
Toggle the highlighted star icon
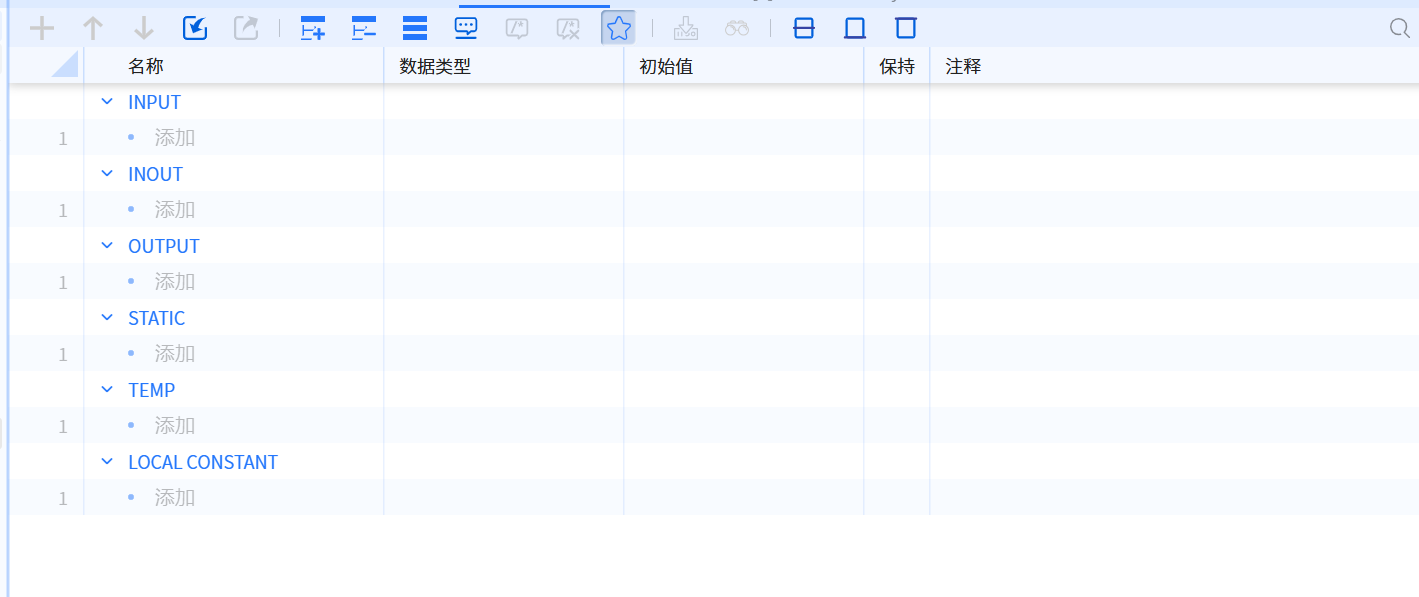pyautogui.click(x=618, y=28)
